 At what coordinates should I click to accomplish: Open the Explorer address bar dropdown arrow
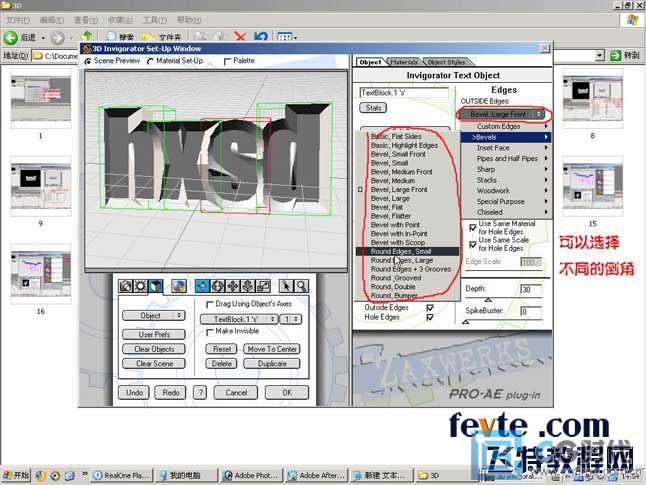[600, 55]
